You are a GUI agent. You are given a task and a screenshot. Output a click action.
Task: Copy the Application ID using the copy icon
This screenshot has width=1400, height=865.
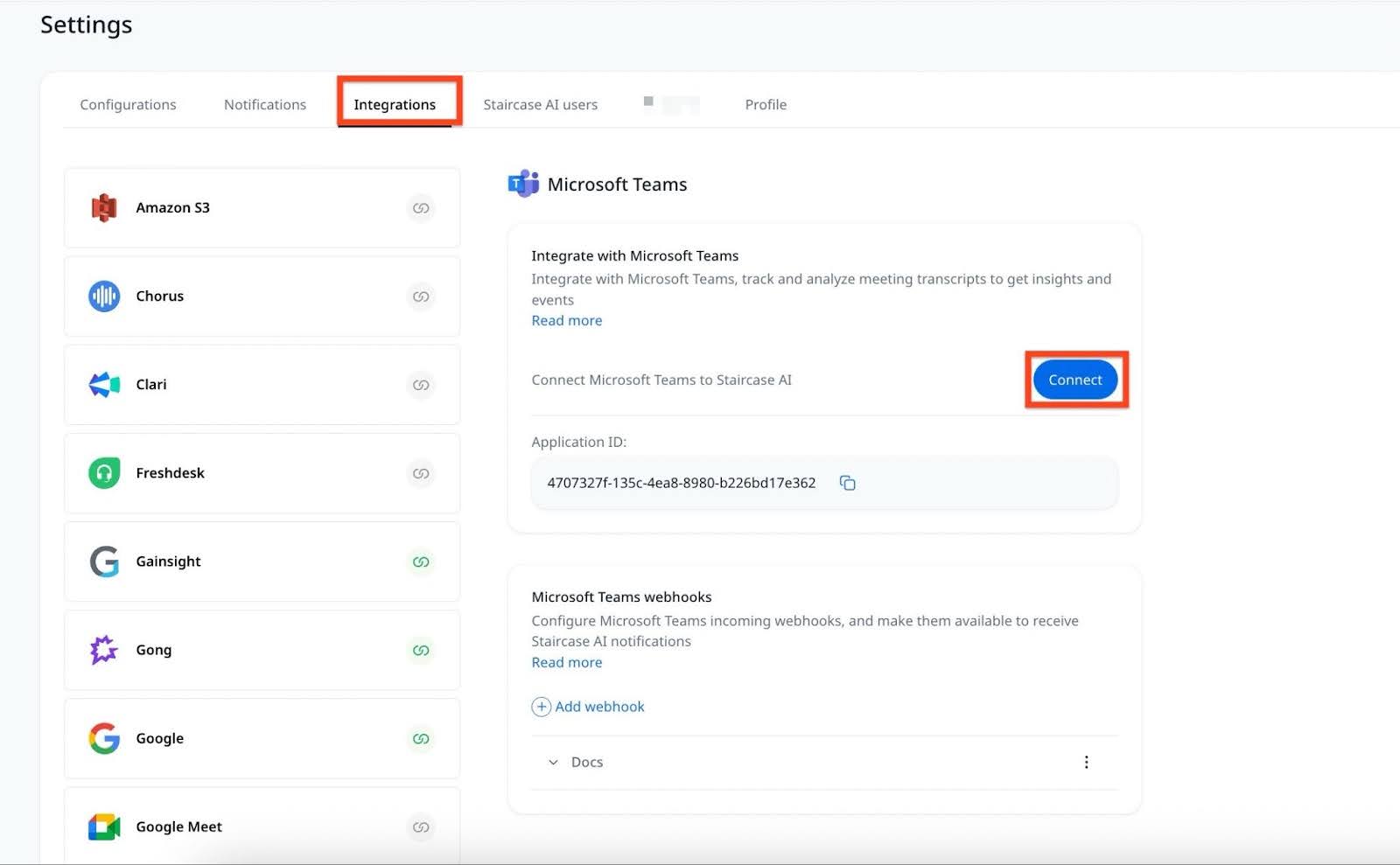coord(846,482)
